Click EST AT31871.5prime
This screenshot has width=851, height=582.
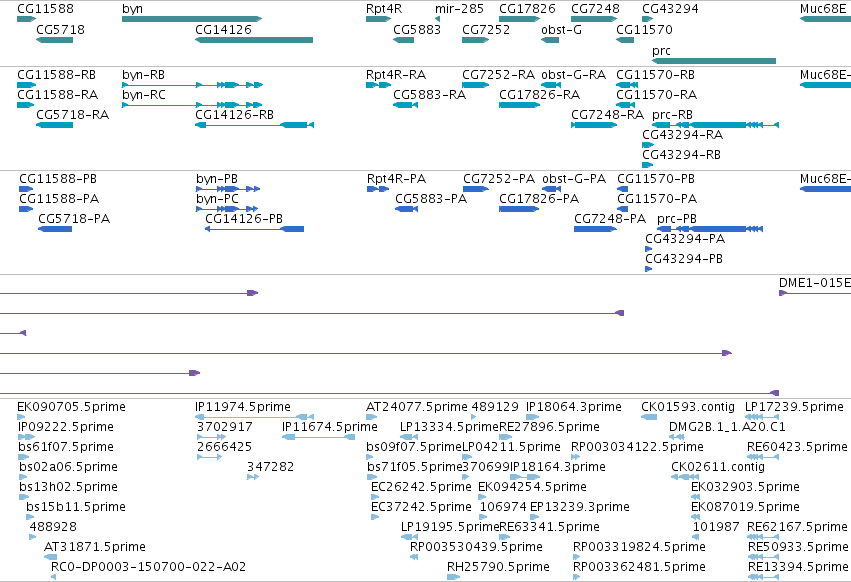click(50, 557)
